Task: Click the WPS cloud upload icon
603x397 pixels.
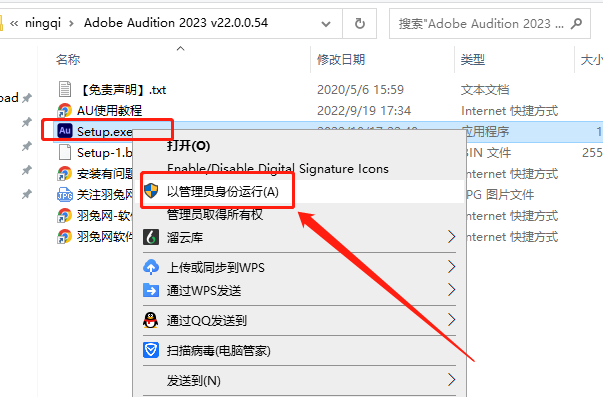Action: click(x=151, y=267)
